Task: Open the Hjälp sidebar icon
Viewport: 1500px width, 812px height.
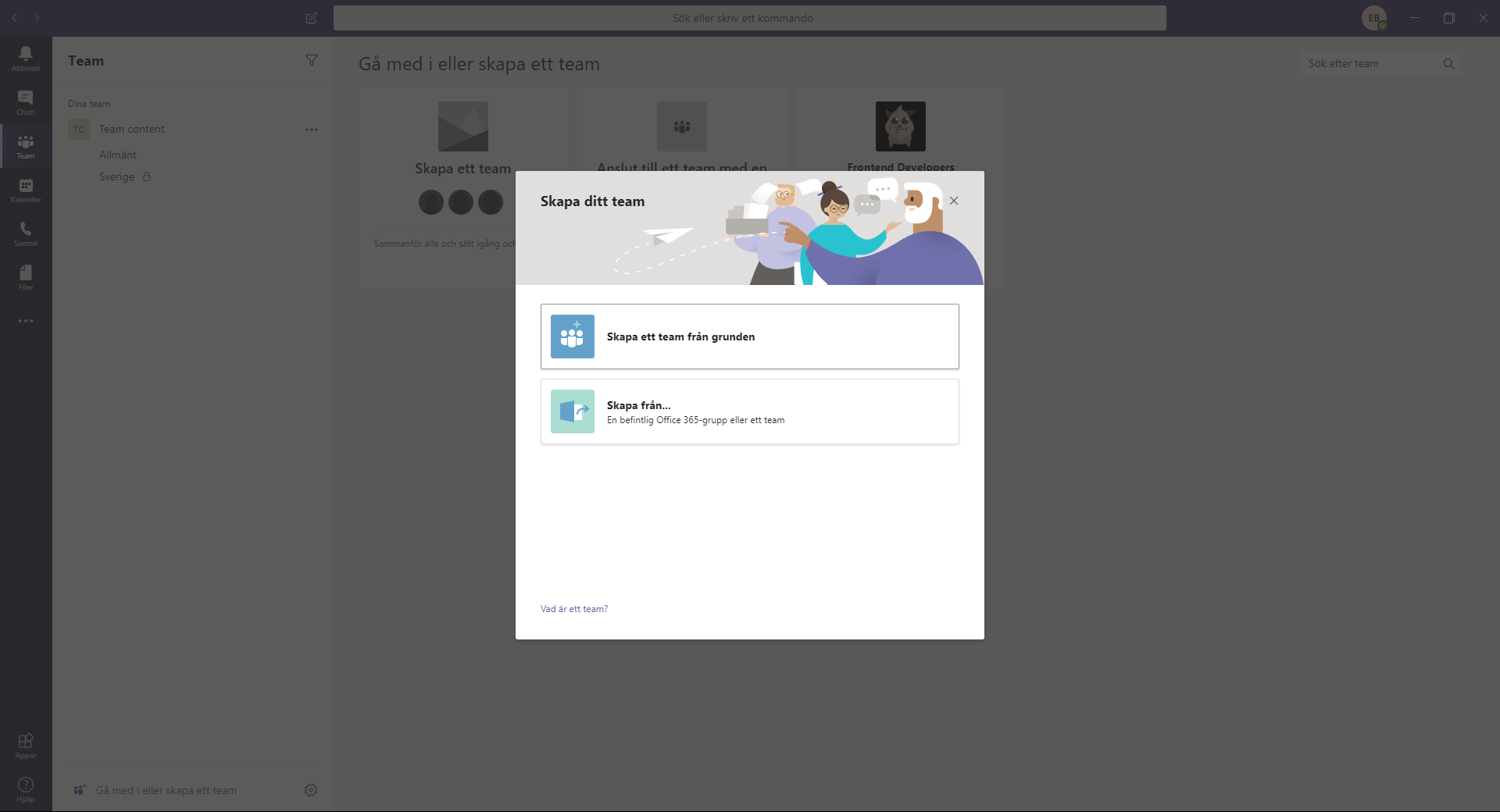Action: [25, 789]
